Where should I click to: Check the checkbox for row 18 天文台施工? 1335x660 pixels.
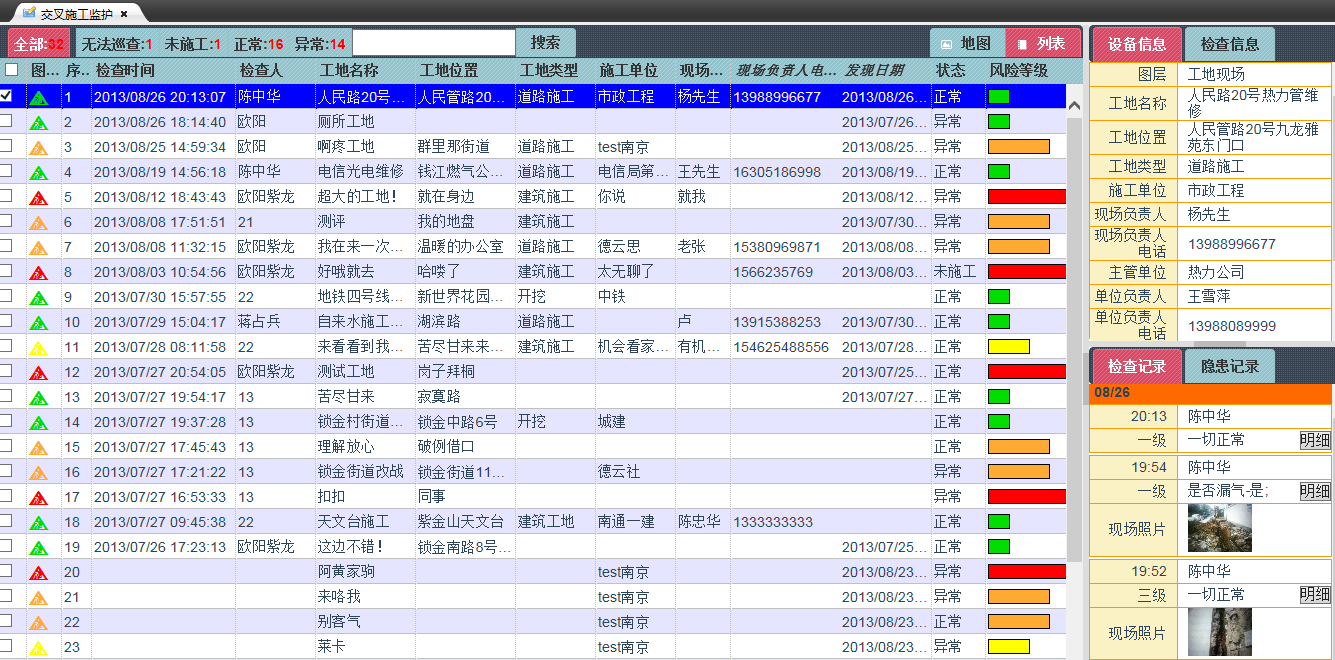6,521
